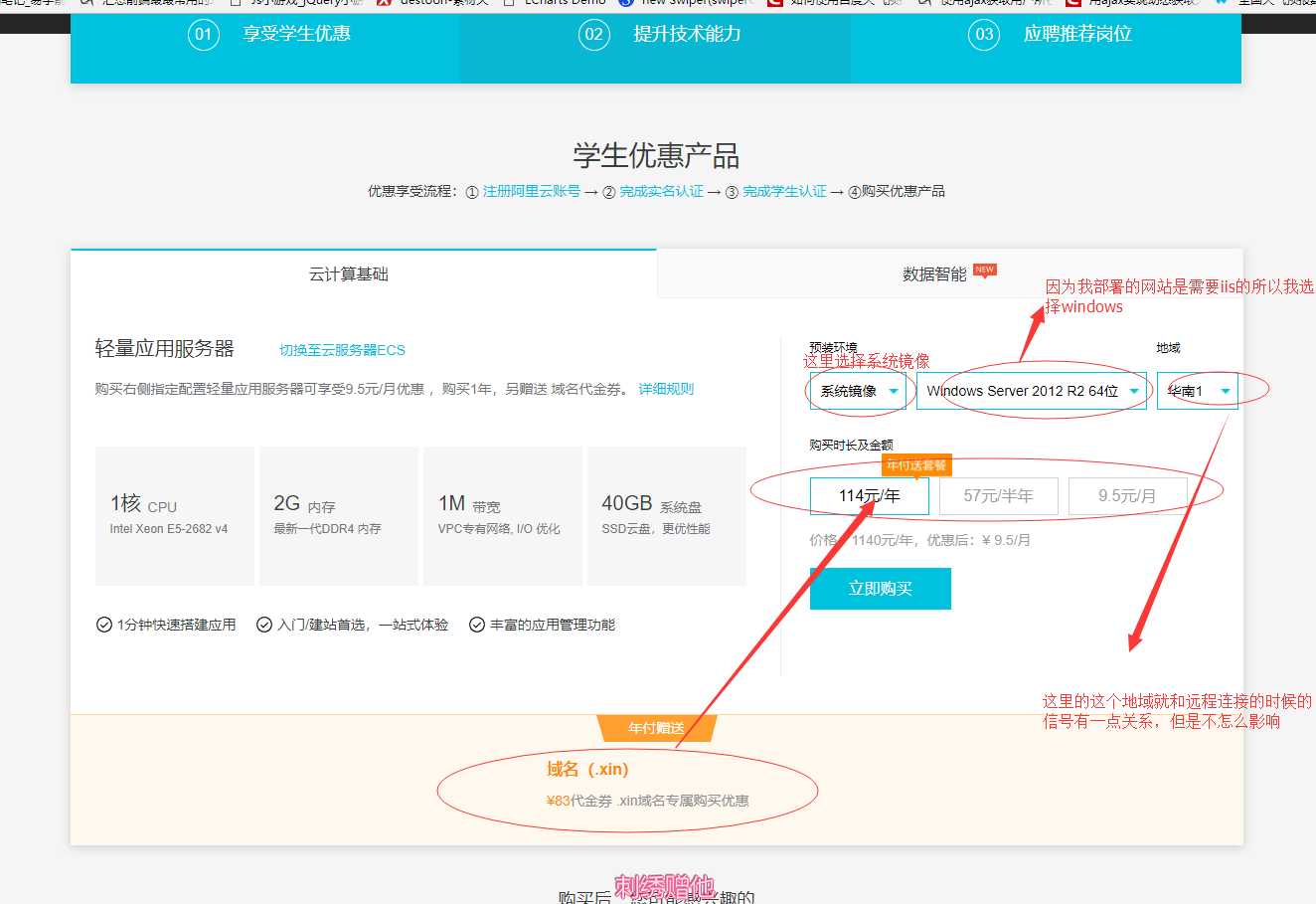Click the arrow on 华南1 dropdown
1316x904 pixels.
coord(1226,392)
